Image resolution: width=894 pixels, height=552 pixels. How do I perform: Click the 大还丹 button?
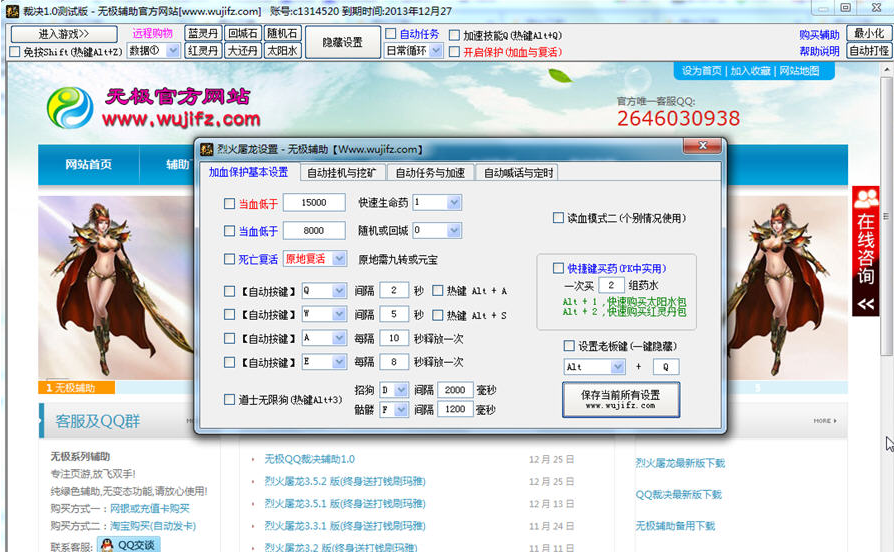pos(243,51)
